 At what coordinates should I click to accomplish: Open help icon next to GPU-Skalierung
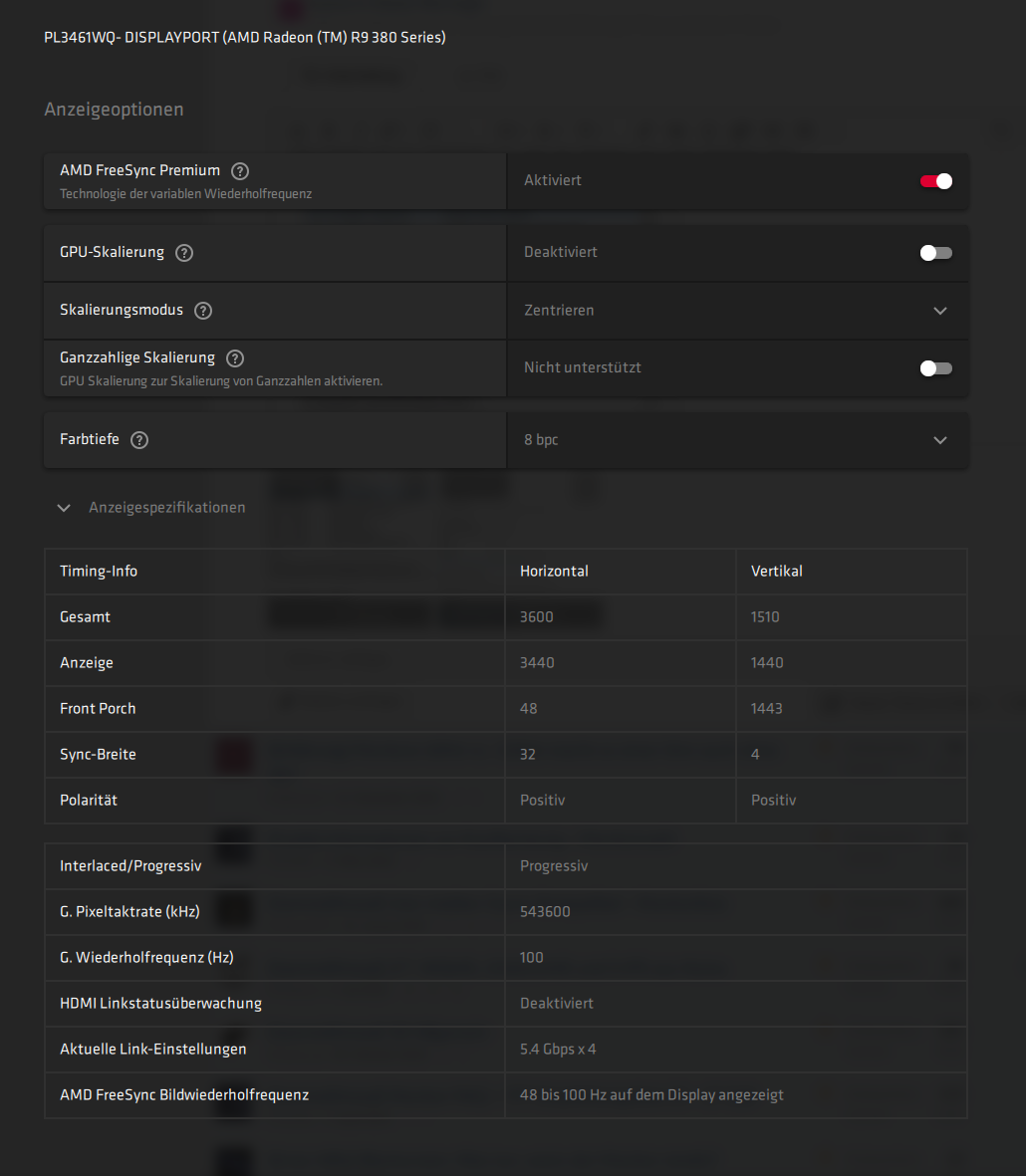(184, 253)
